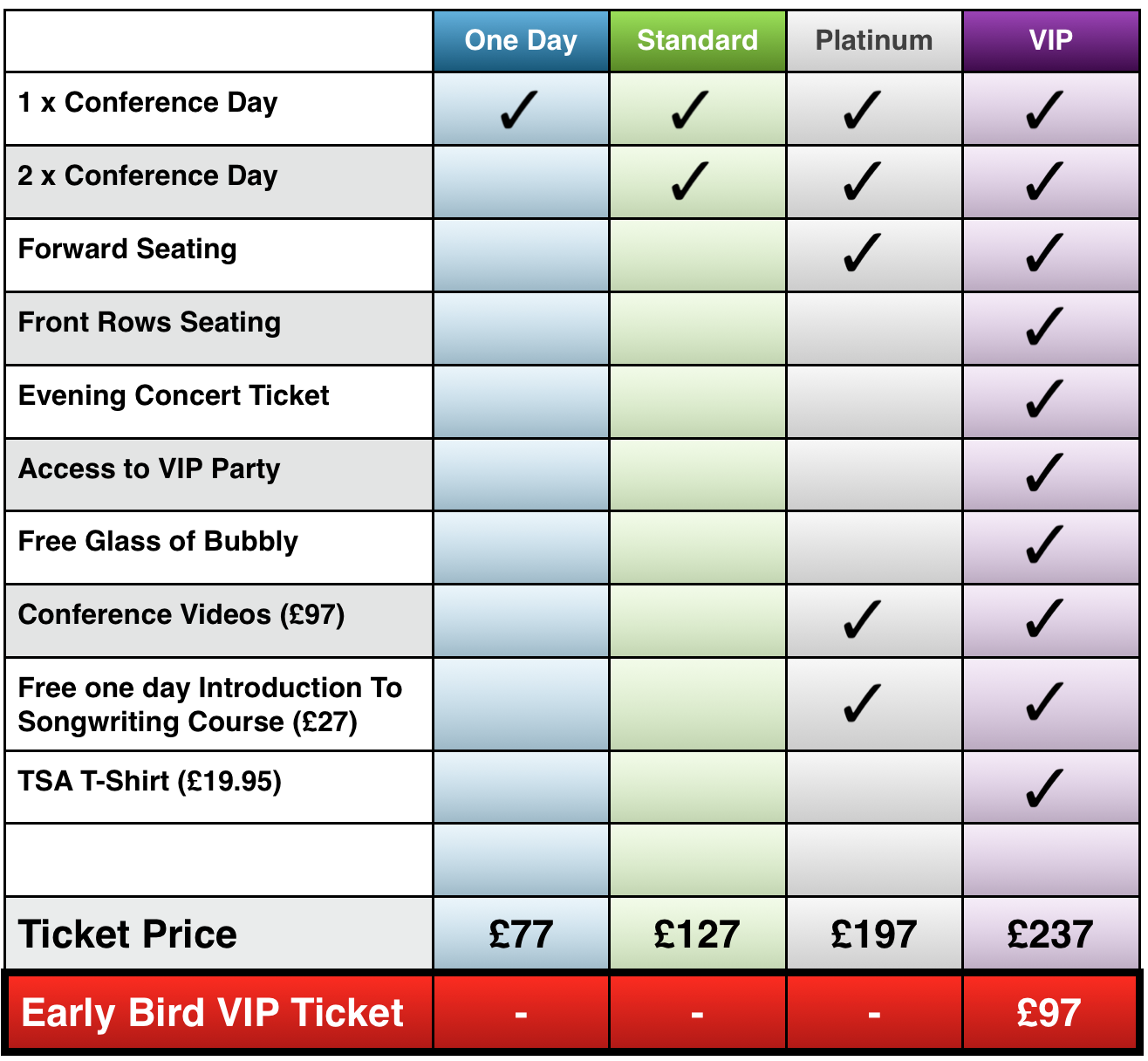Click the £97 Early Bird VIP price
Image resolution: width=1148 pixels, height=1061 pixels.
click(x=1049, y=1013)
